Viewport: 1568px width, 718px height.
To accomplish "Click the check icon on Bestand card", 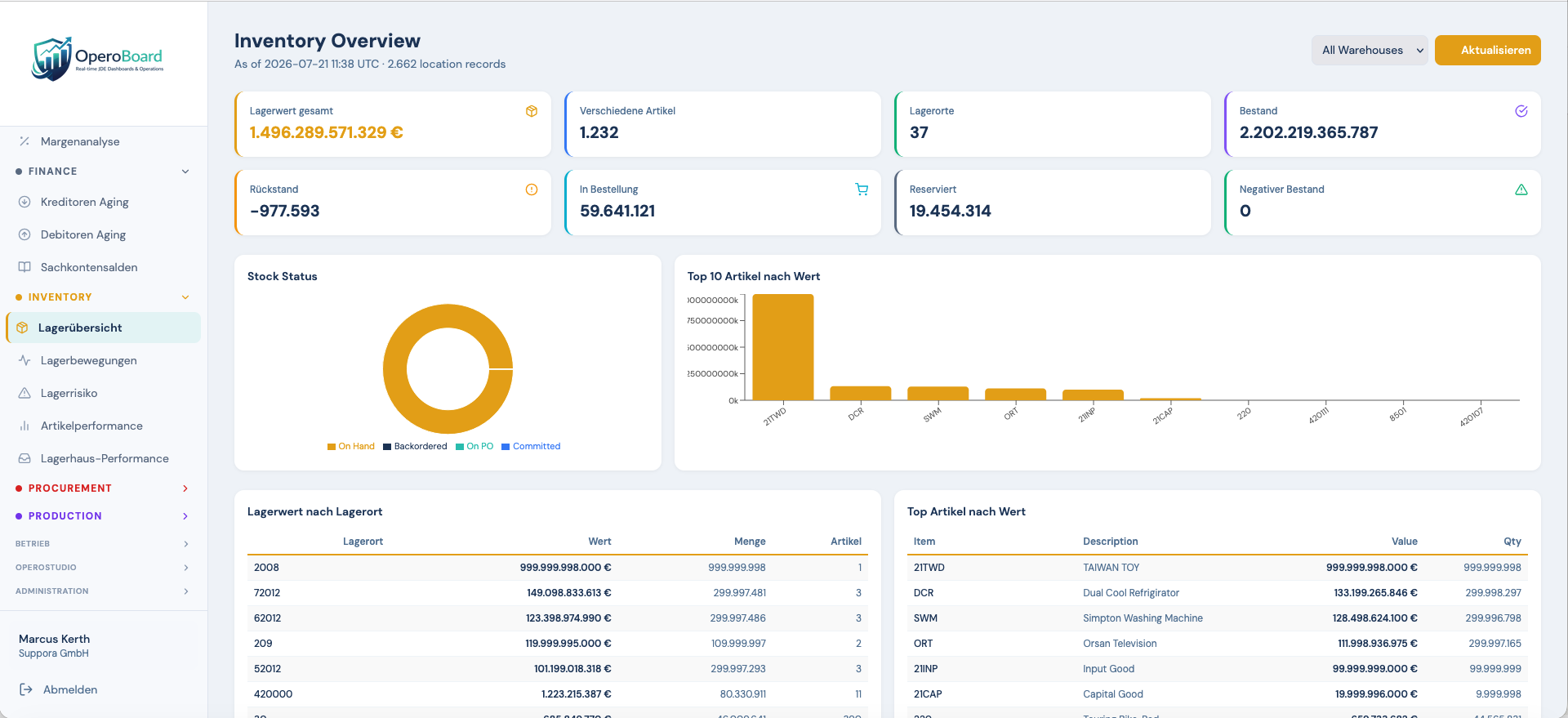I will click(1521, 111).
